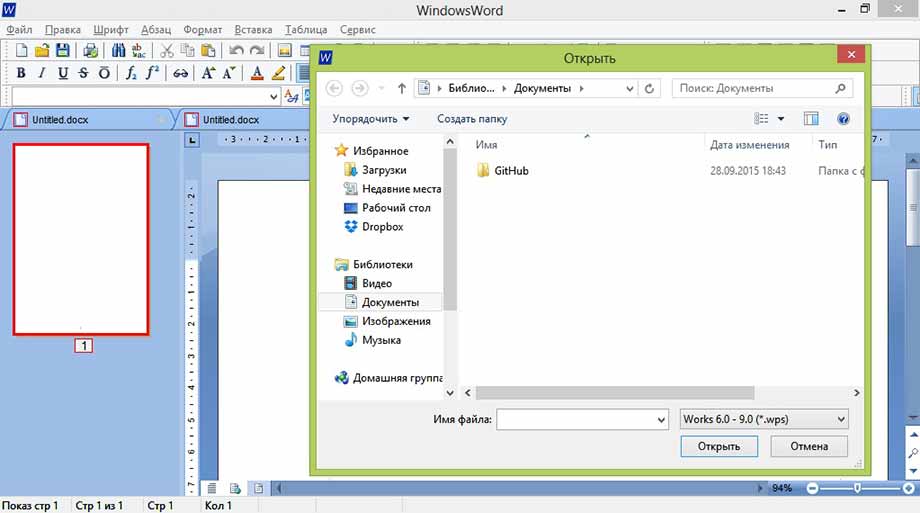This screenshot has width=920, height=513.
Task: Switch to the first Untitled.docx tab
Action: point(88,120)
